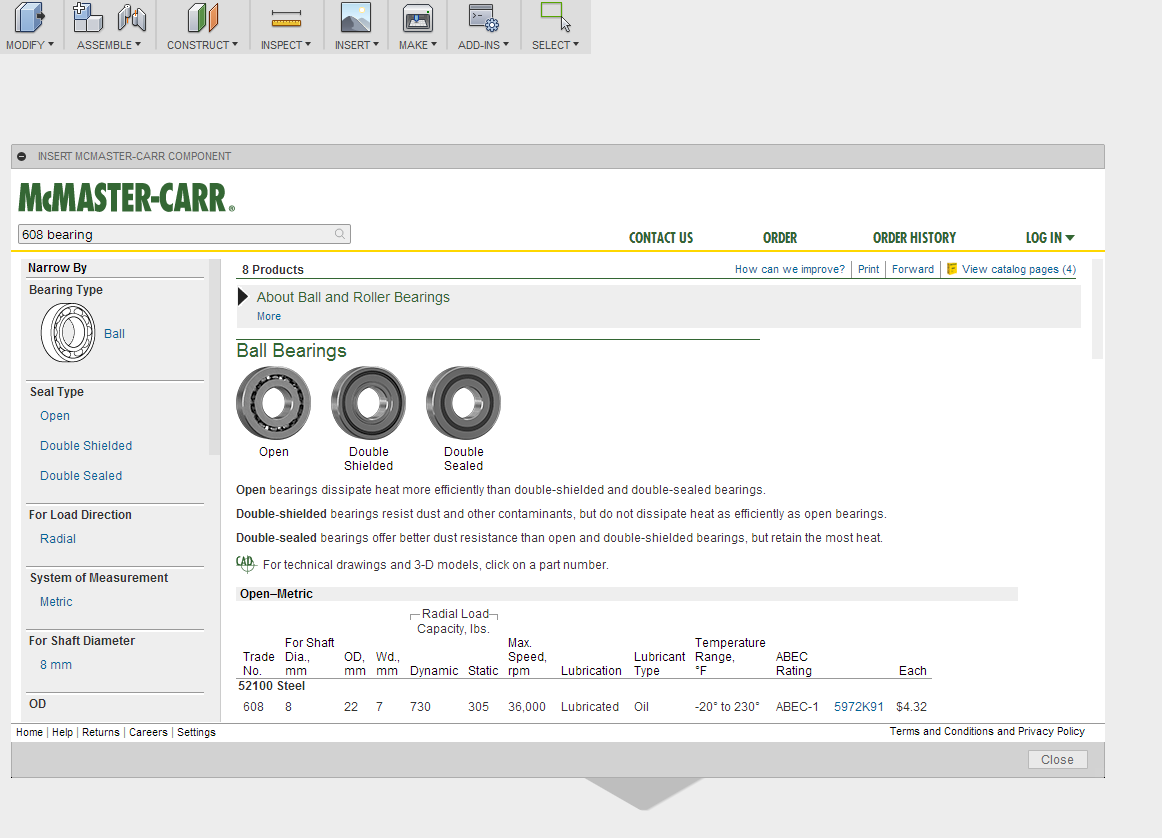Click the results page vertical scrollbar
The image size is (1162, 838).
1098,309
